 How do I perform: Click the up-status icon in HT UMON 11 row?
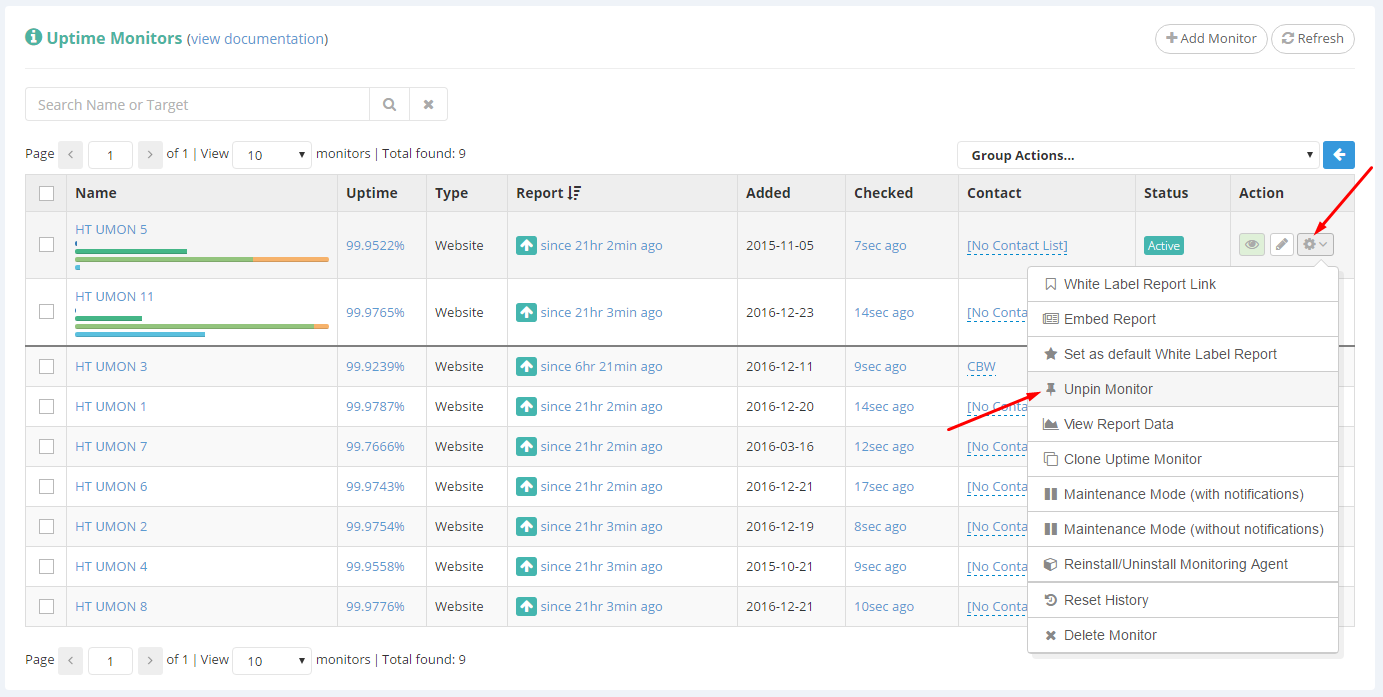tap(526, 312)
